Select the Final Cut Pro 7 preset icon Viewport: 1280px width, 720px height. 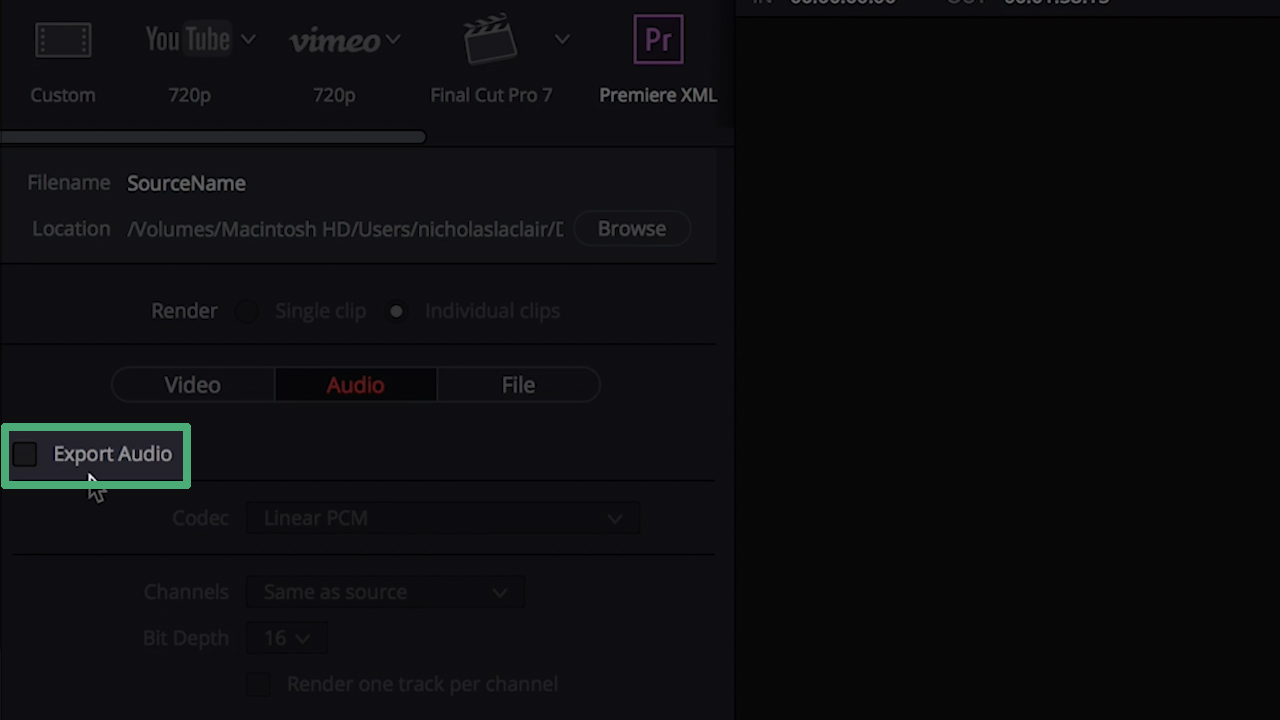point(489,40)
